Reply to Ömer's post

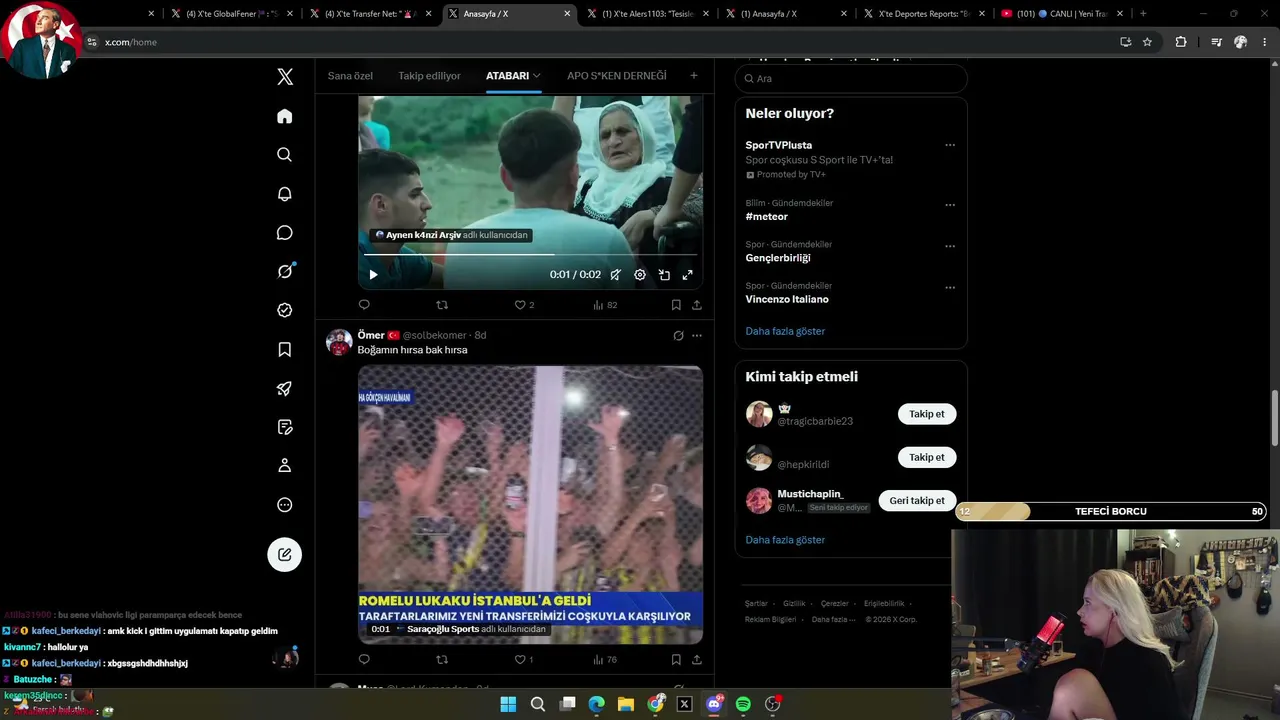pos(364,660)
